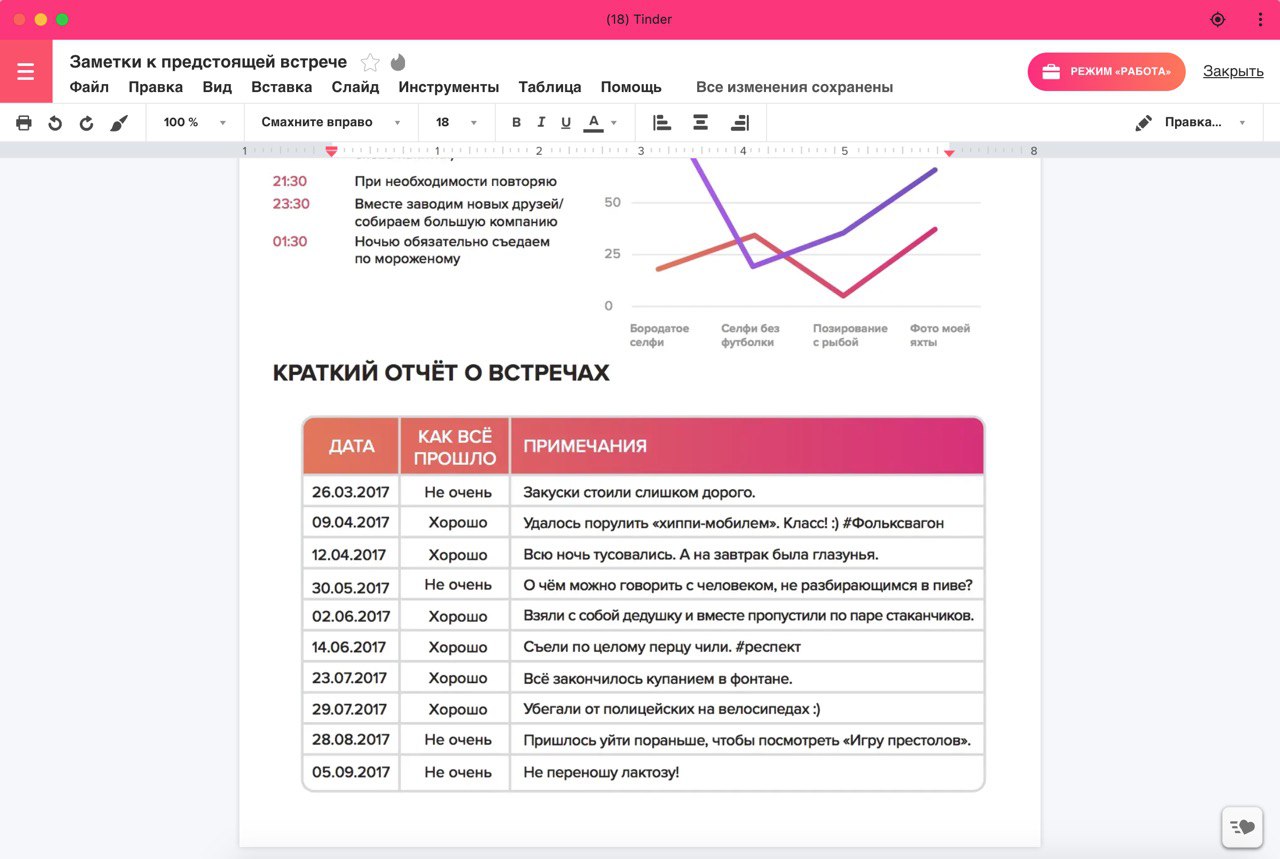Open the zoom 100 % dropdown
Image resolution: width=1280 pixels, height=859 pixels.
point(195,122)
